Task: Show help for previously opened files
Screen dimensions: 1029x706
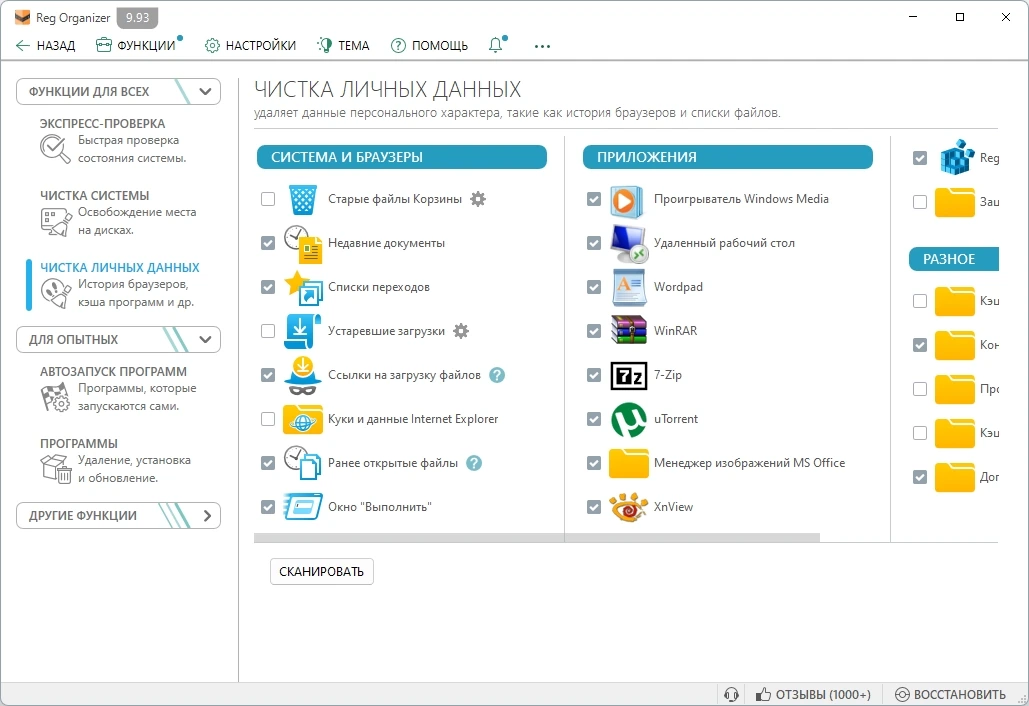Action: tap(474, 463)
